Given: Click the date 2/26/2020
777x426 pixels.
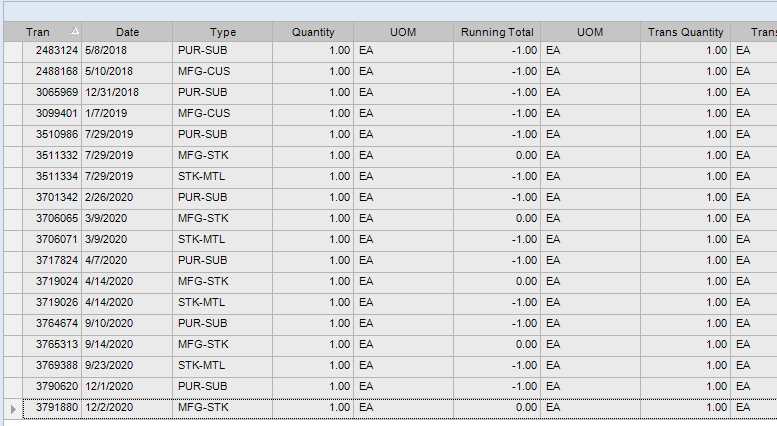Looking at the screenshot, I should 109,197.
